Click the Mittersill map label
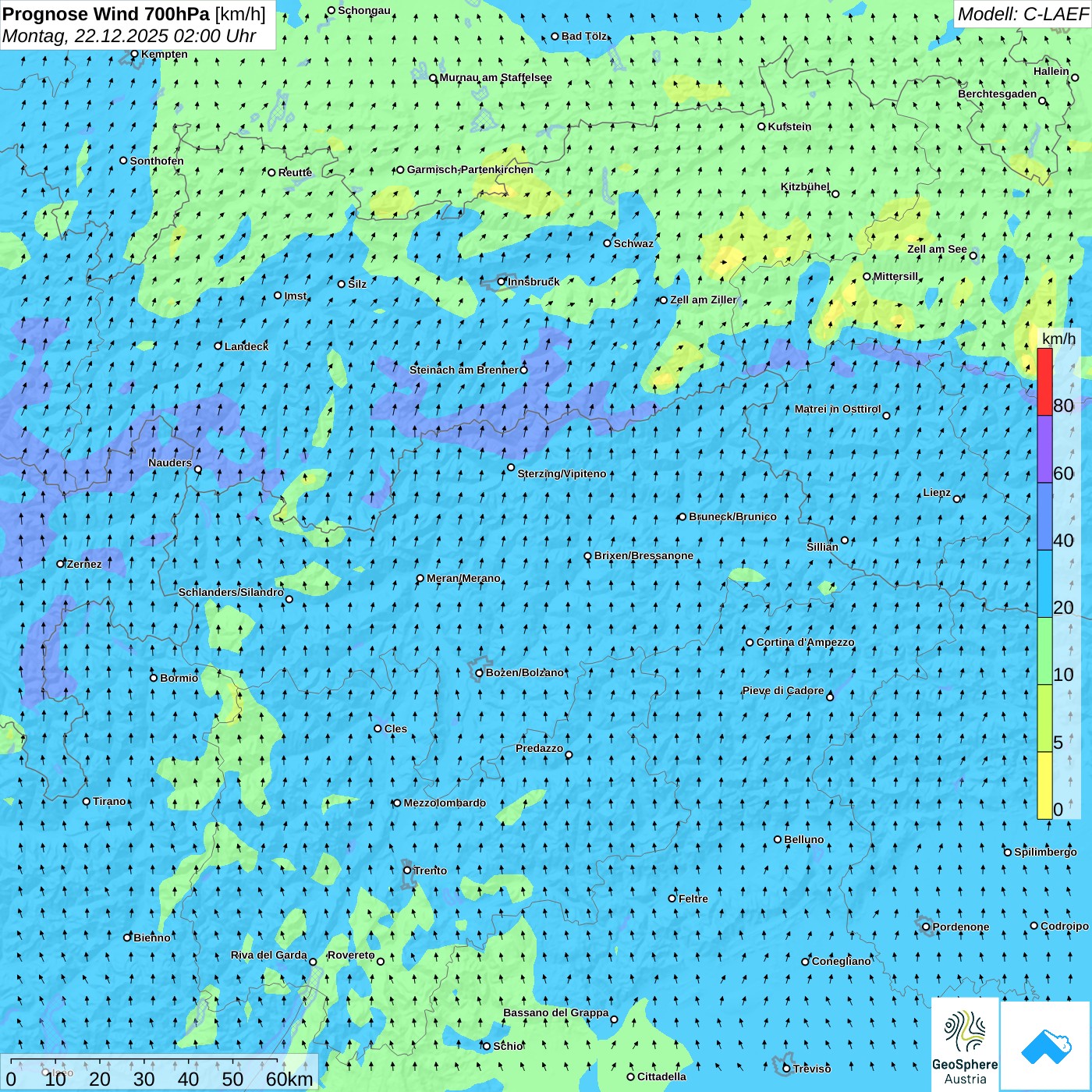Screen dimensions: 1092x1092 point(895,276)
